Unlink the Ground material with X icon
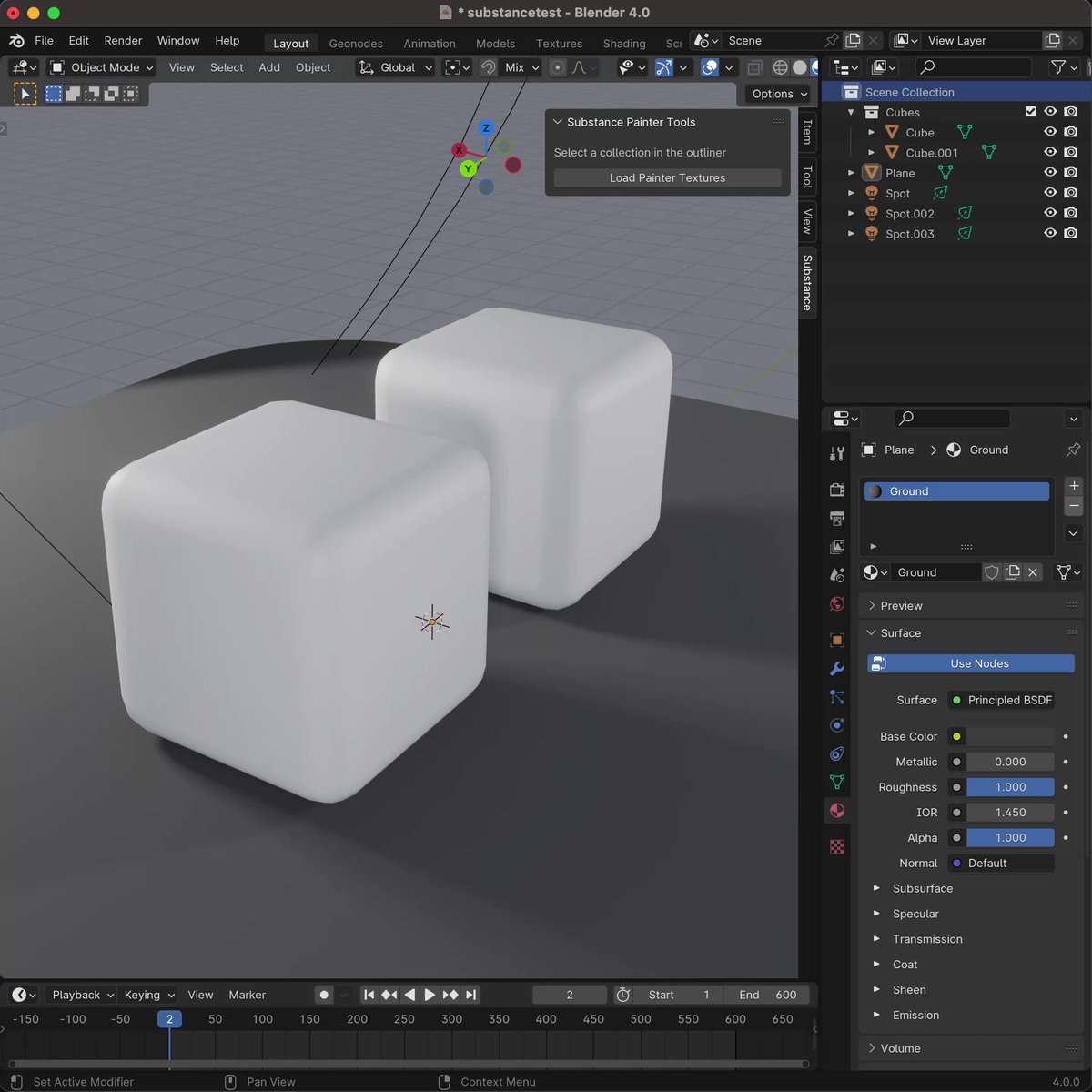 (1032, 572)
